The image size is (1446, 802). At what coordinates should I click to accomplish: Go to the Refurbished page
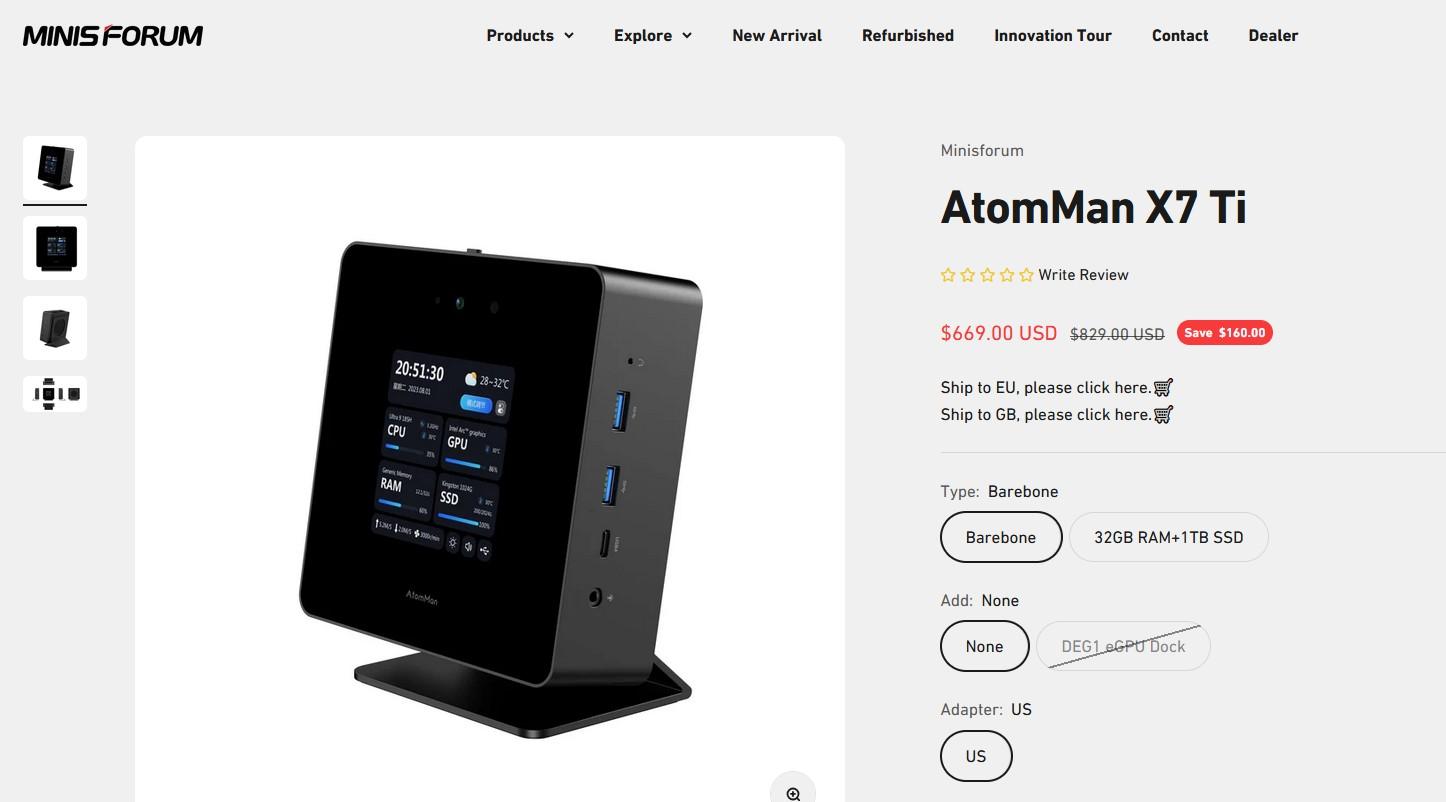coord(908,35)
